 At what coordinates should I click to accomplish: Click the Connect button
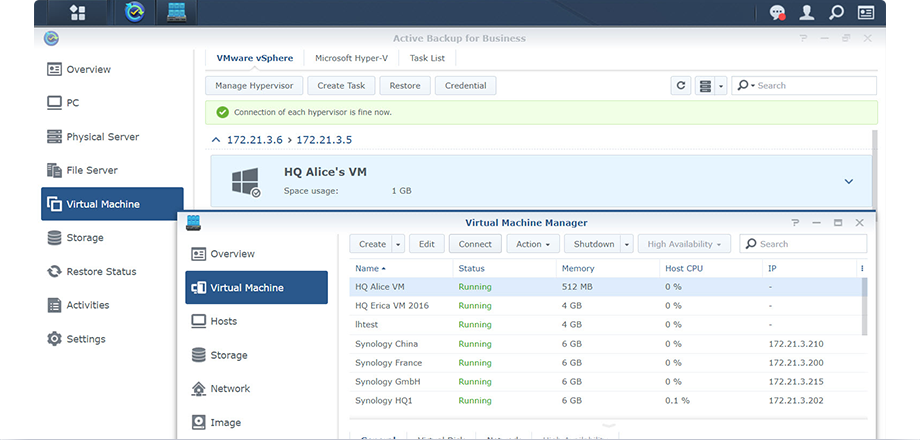click(x=475, y=244)
